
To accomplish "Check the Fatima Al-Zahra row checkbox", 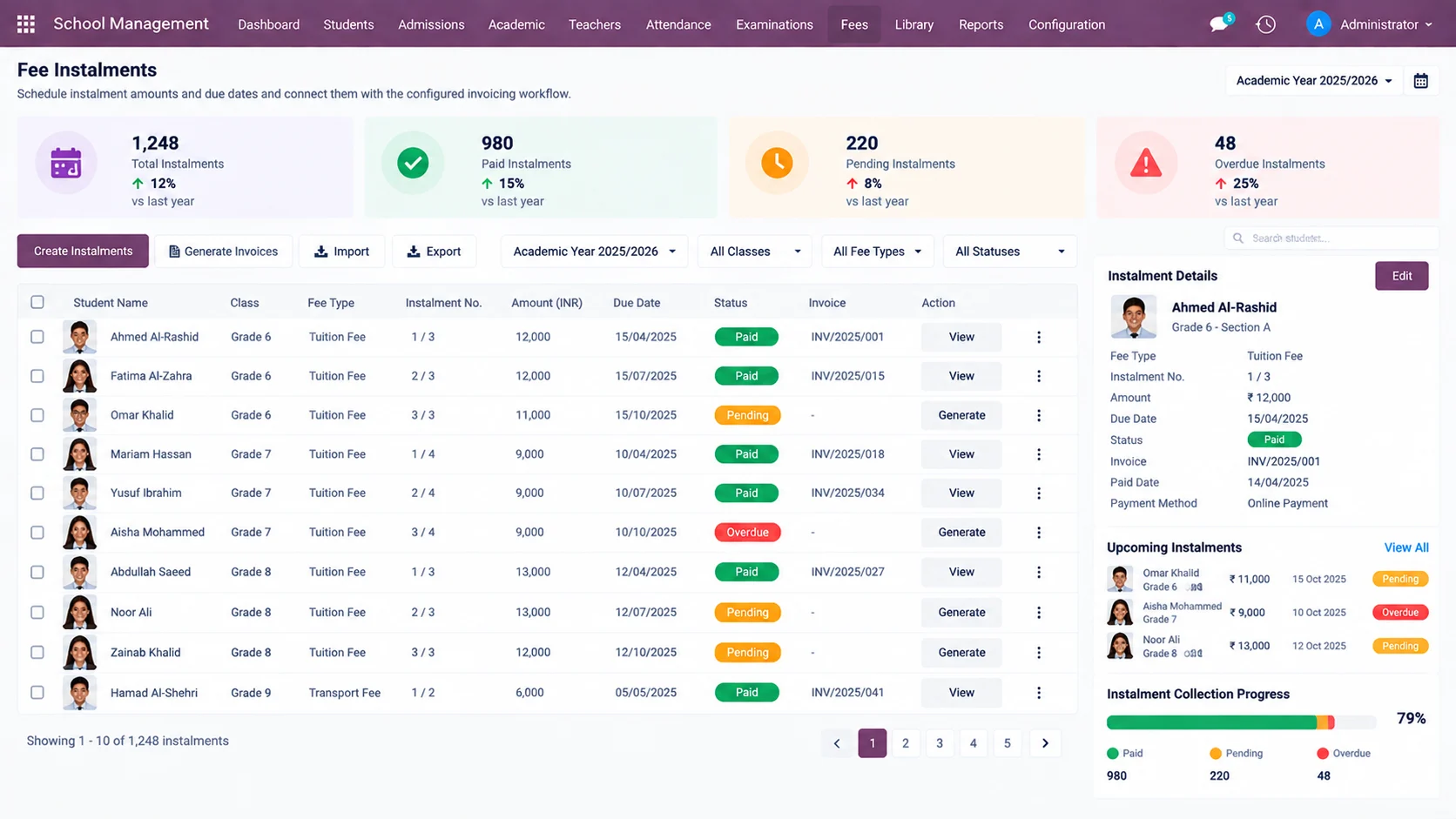I will 37,376.
